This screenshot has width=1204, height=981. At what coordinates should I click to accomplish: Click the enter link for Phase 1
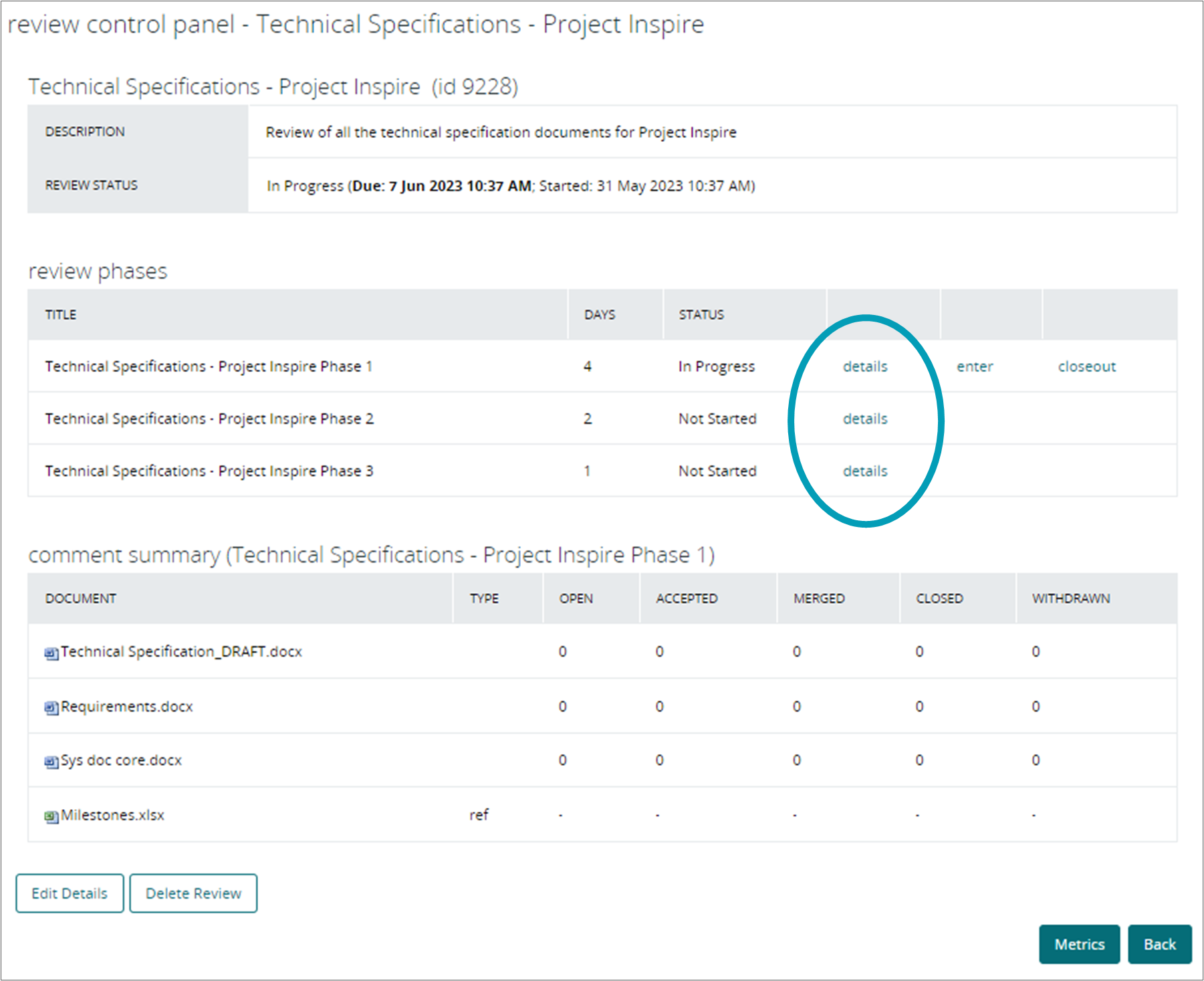pos(975,366)
